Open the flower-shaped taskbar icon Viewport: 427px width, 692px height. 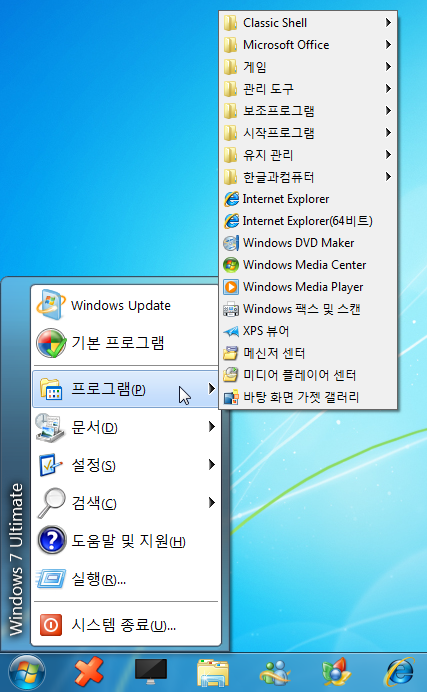pyautogui.click(x=337, y=672)
